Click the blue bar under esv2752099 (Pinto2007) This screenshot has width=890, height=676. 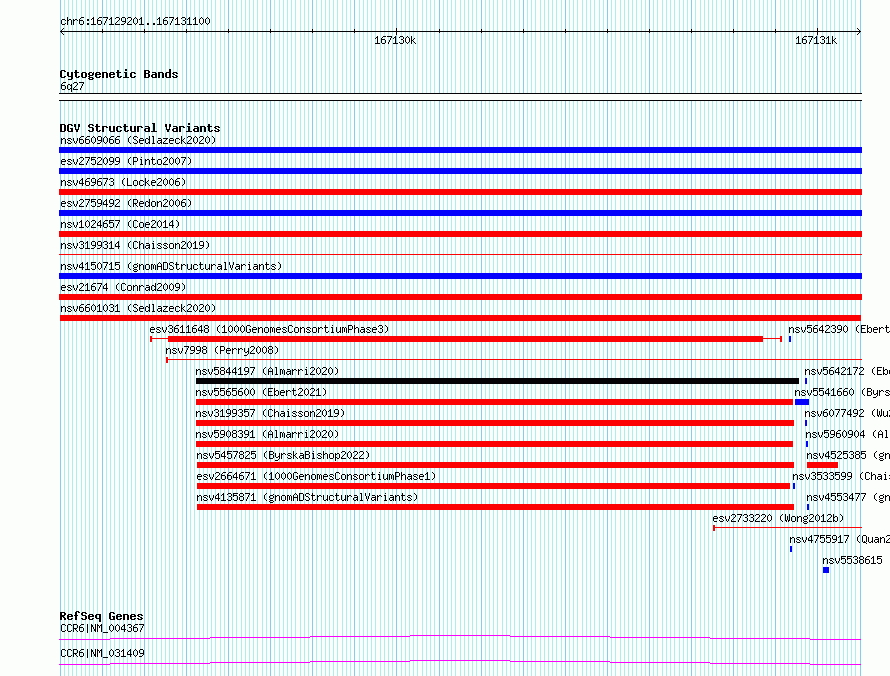click(460, 171)
